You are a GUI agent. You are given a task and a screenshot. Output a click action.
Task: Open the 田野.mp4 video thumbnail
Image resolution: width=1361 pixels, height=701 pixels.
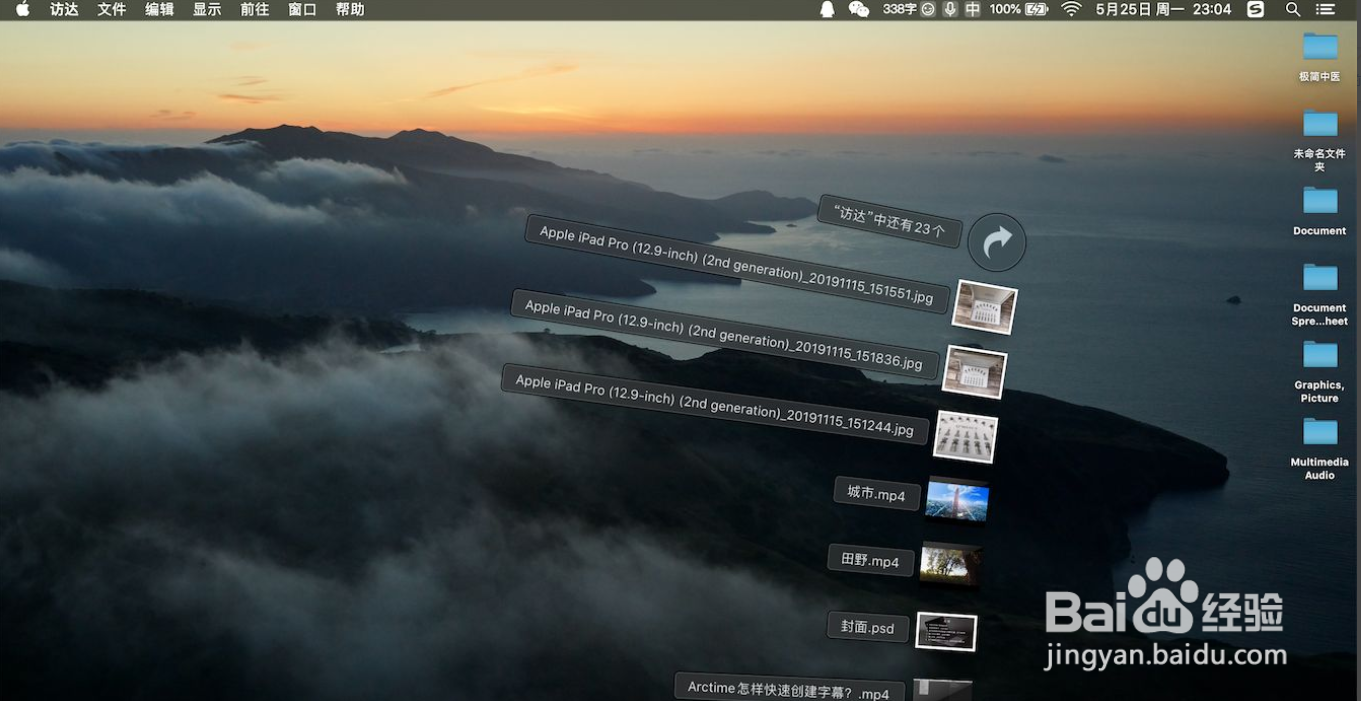950,566
